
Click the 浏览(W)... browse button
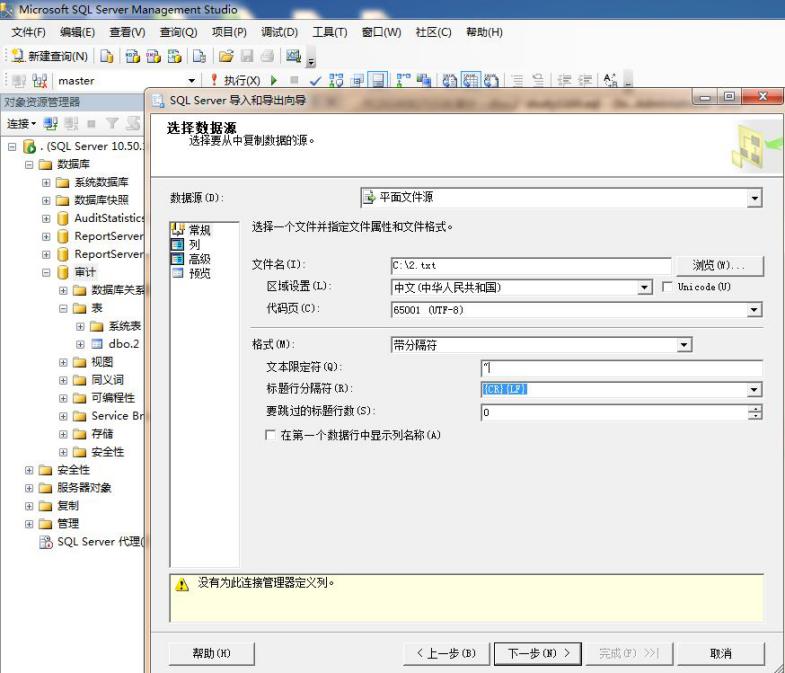(719, 266)
